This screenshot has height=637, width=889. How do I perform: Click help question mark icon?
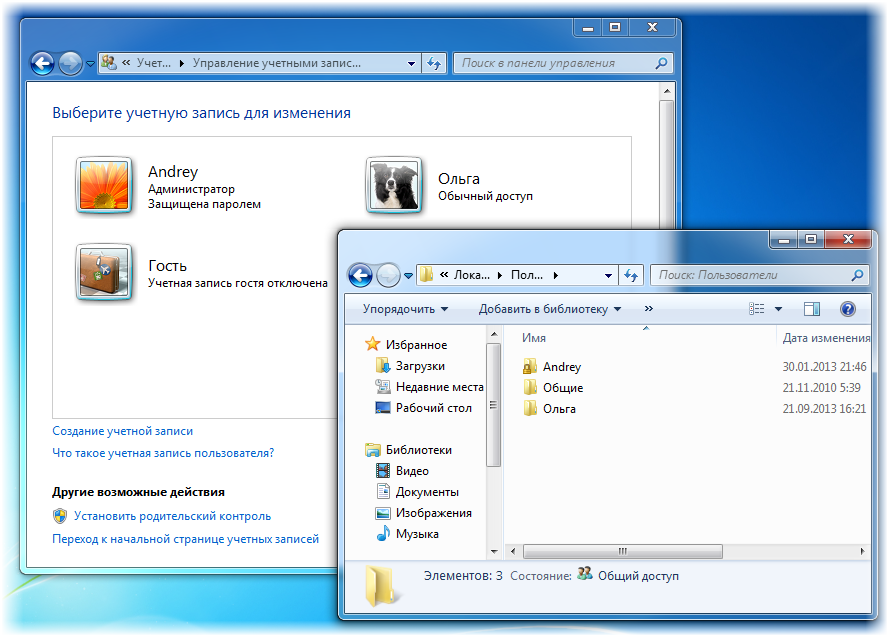click(848, 309)
